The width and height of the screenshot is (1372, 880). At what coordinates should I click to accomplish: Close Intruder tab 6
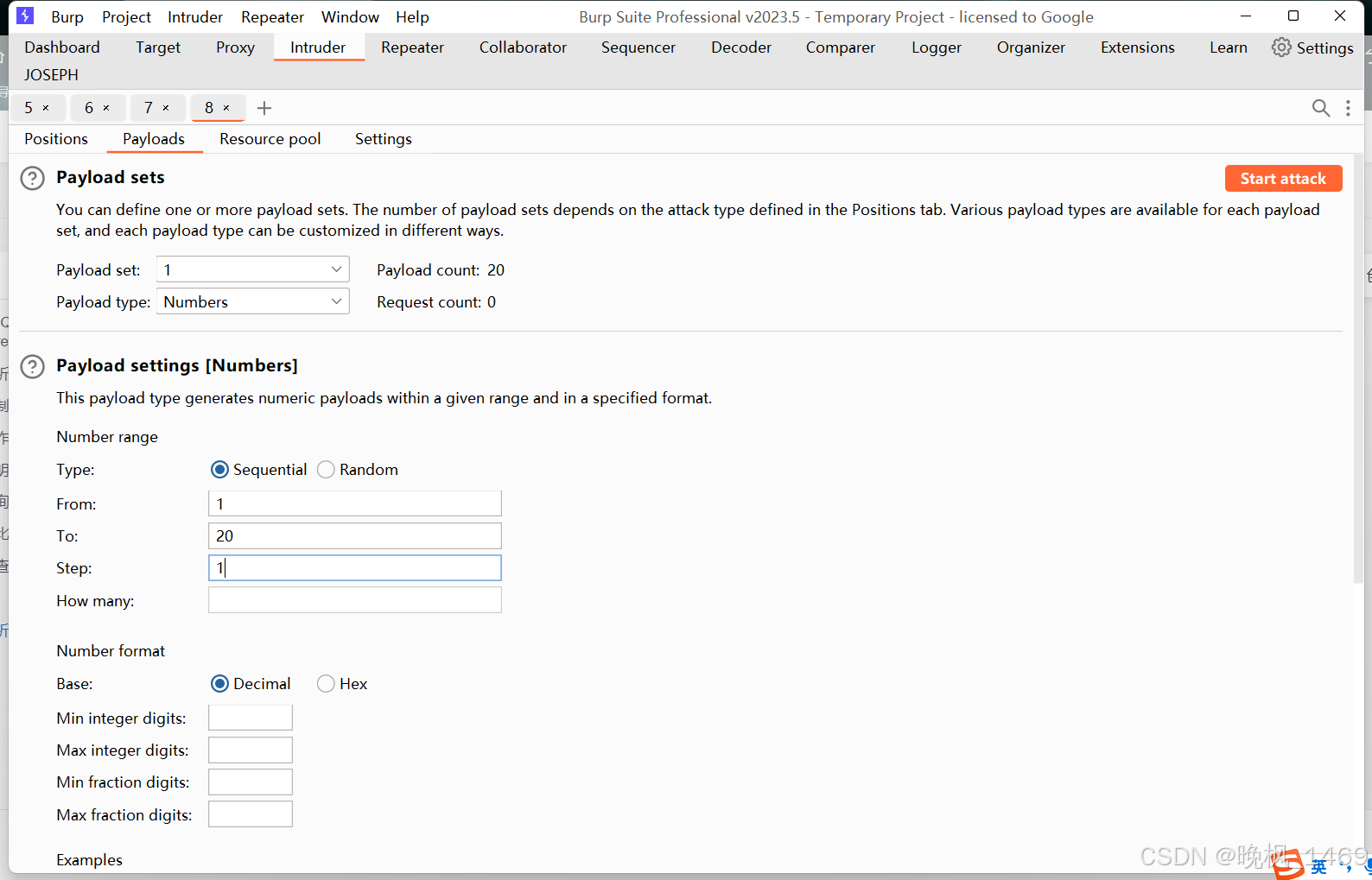pos(106,108)
